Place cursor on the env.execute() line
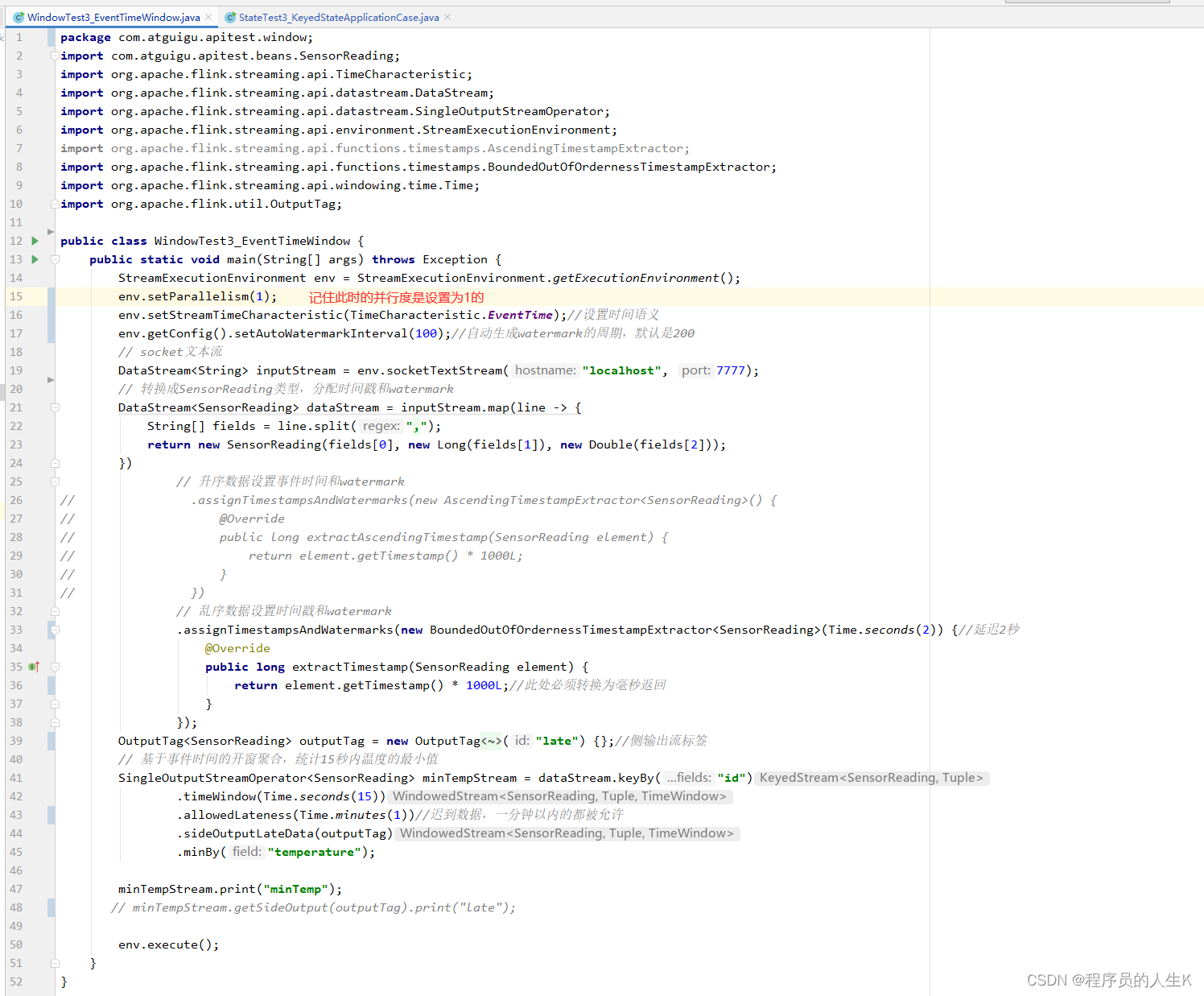 click(x=168, y=944)
